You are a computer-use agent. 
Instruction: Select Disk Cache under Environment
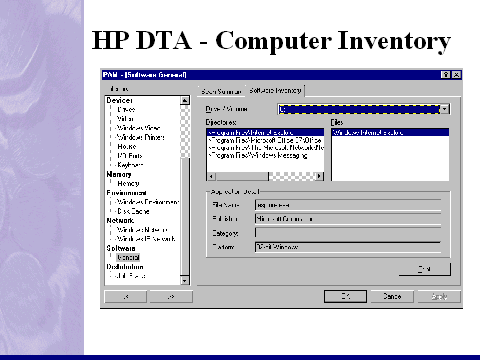(133, 211)
